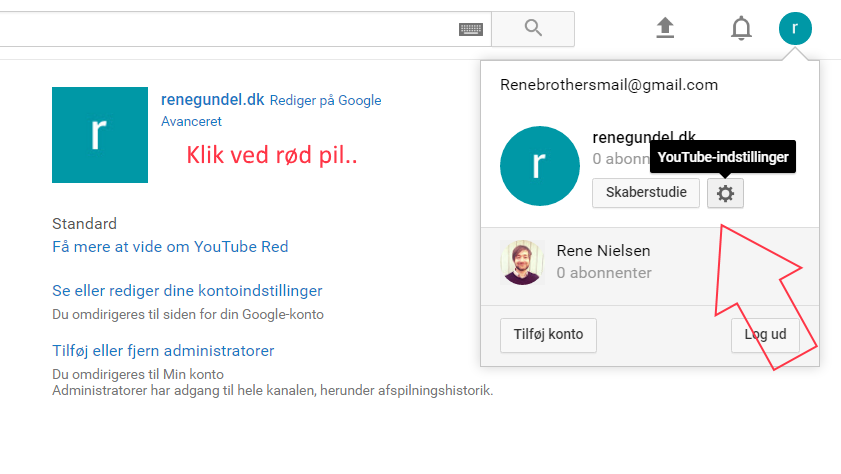The image size is (841, 474).
Task: Click the teal account avatar in header
Action: pos(795,28)
